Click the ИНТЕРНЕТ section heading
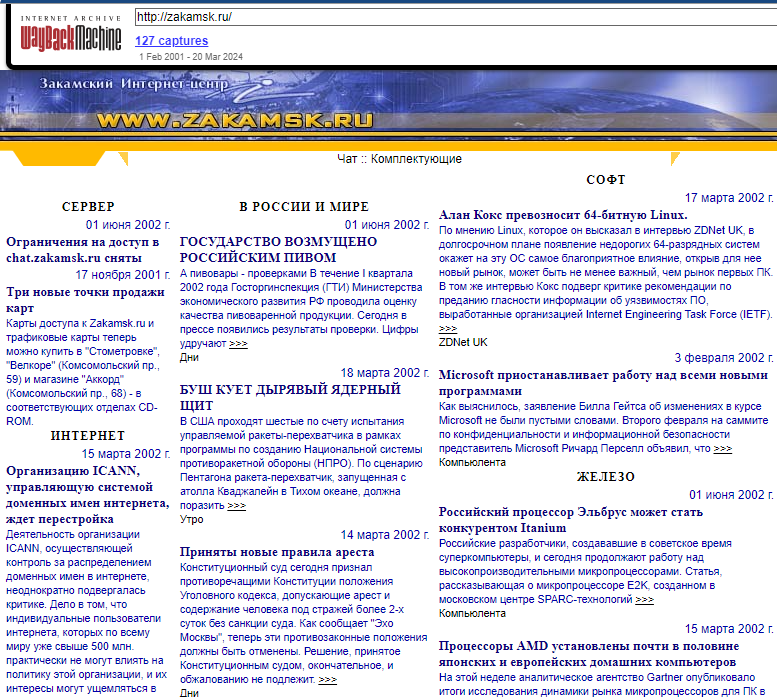The height and width of the screenshot is (697, 777). [88, 435]
